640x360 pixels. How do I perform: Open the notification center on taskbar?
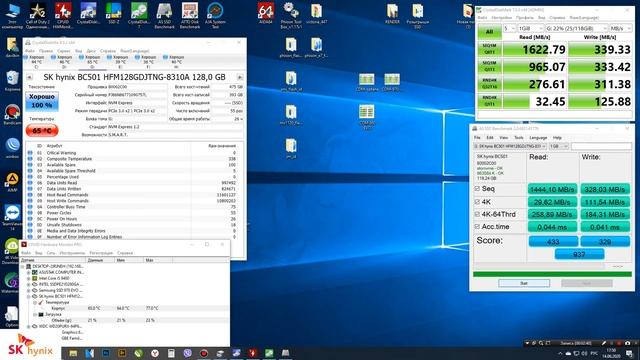point(629,353)
